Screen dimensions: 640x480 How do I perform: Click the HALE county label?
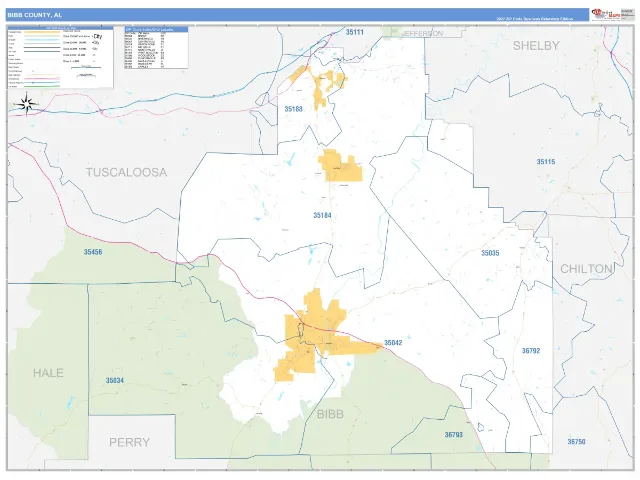48,373
